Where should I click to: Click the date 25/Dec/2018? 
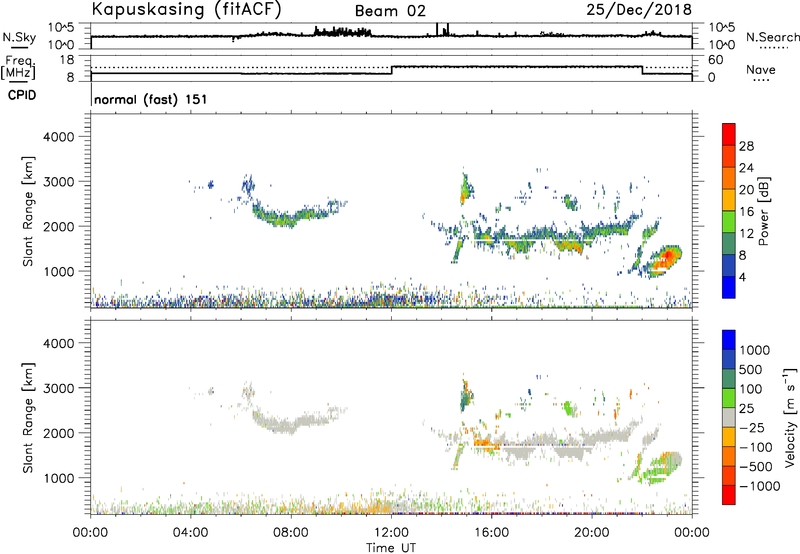coord(639,9)
